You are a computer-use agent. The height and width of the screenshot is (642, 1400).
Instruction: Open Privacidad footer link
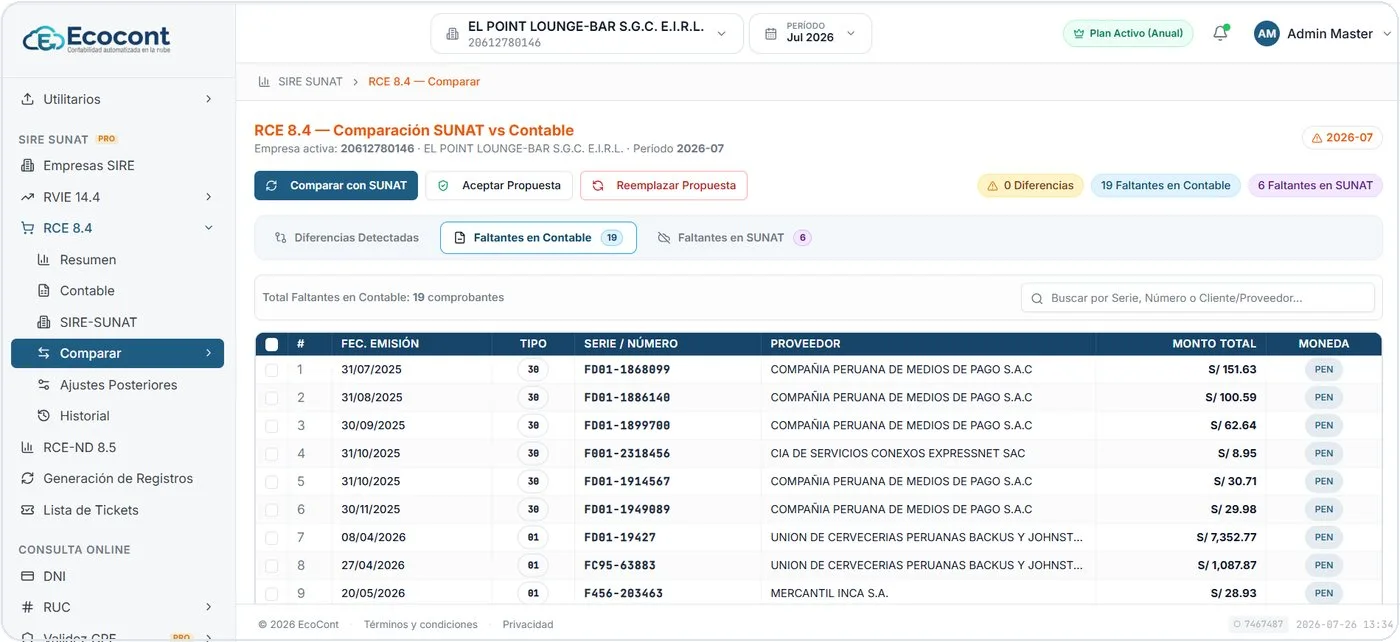pos(528,624)
